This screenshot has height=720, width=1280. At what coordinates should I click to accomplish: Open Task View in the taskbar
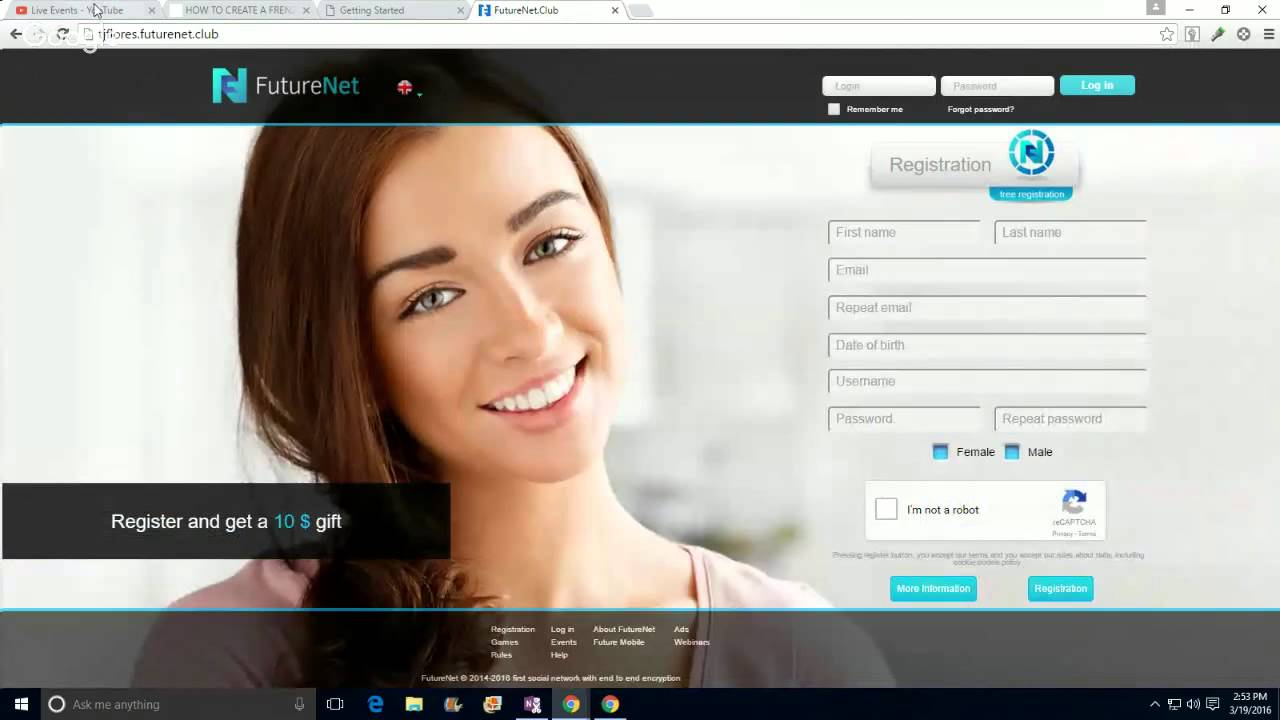click(x=335, y=704)
